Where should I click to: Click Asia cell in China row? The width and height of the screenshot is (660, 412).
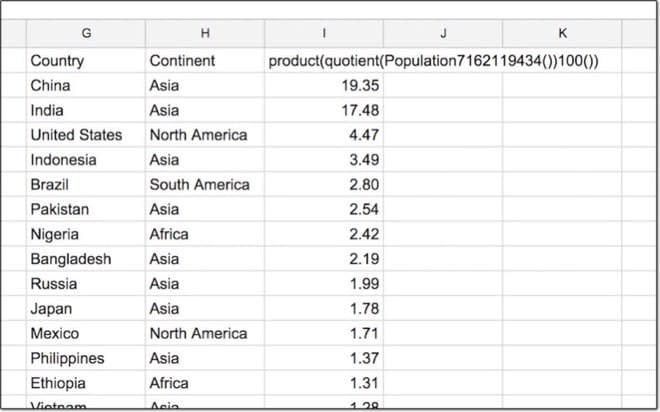tap(205, 85)
